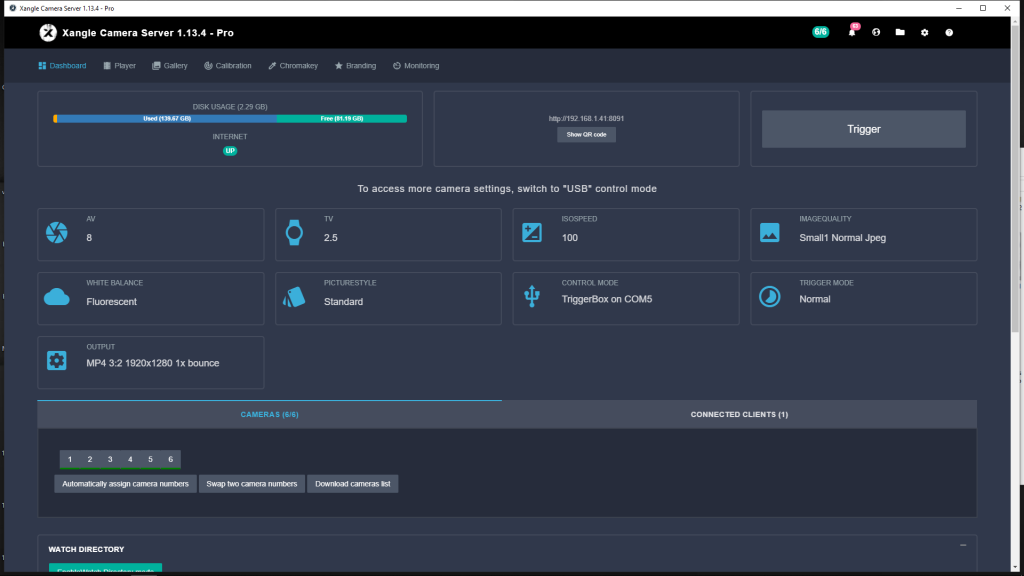Click the Internet UP status badge

(229, 150)
